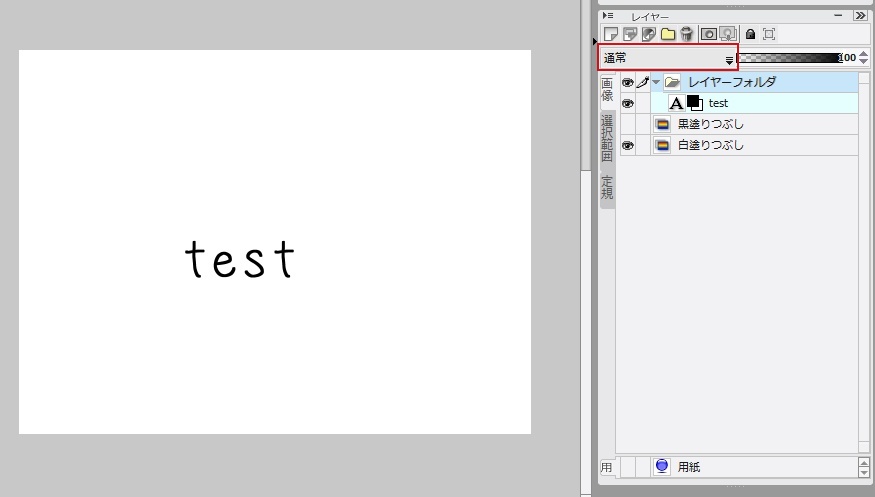Click the trash can delete layer icon
Screen dimensions: 875x497
tap(687, 34)
